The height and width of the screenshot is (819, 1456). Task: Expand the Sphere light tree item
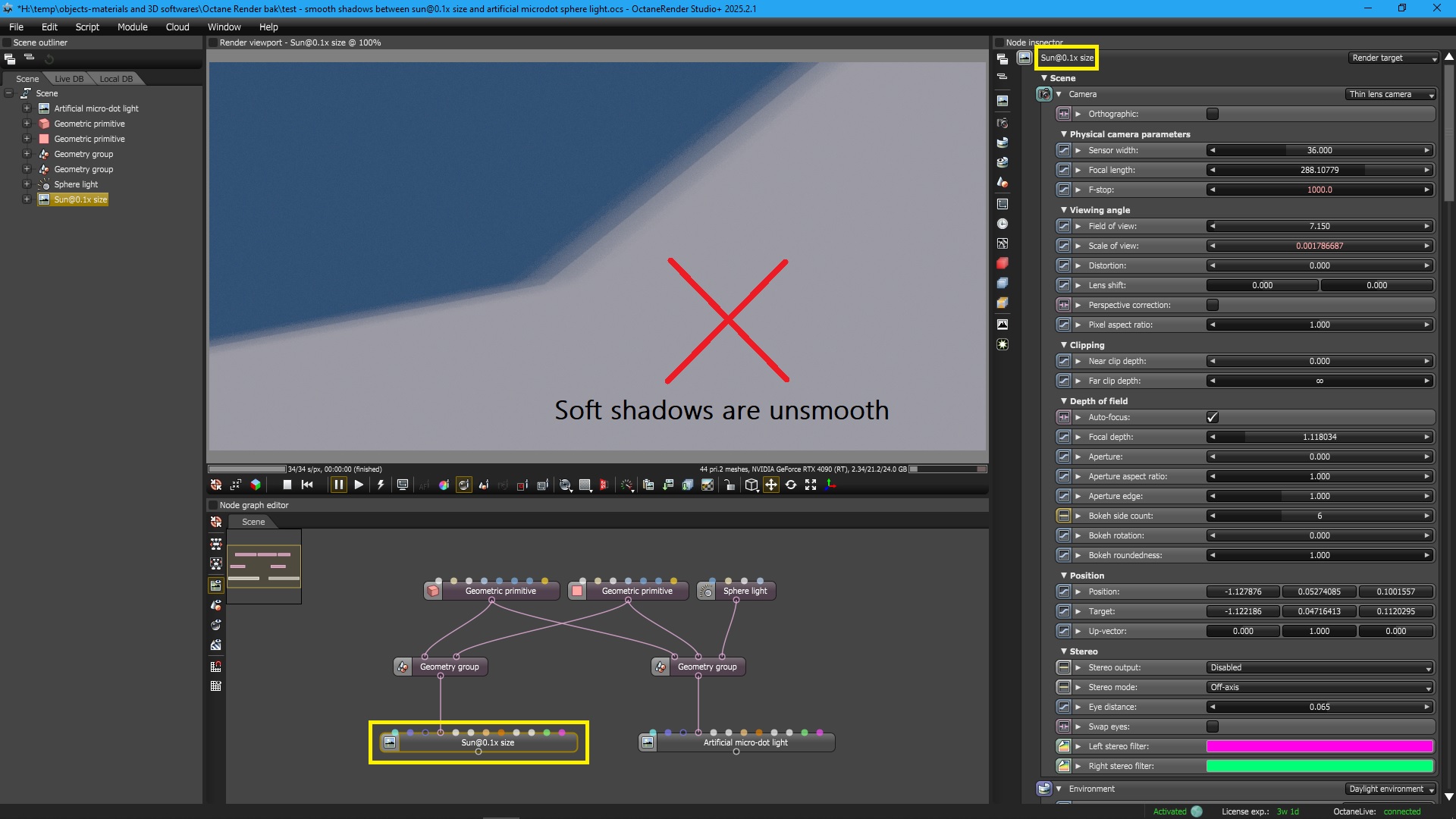click(x=27, y=184)
